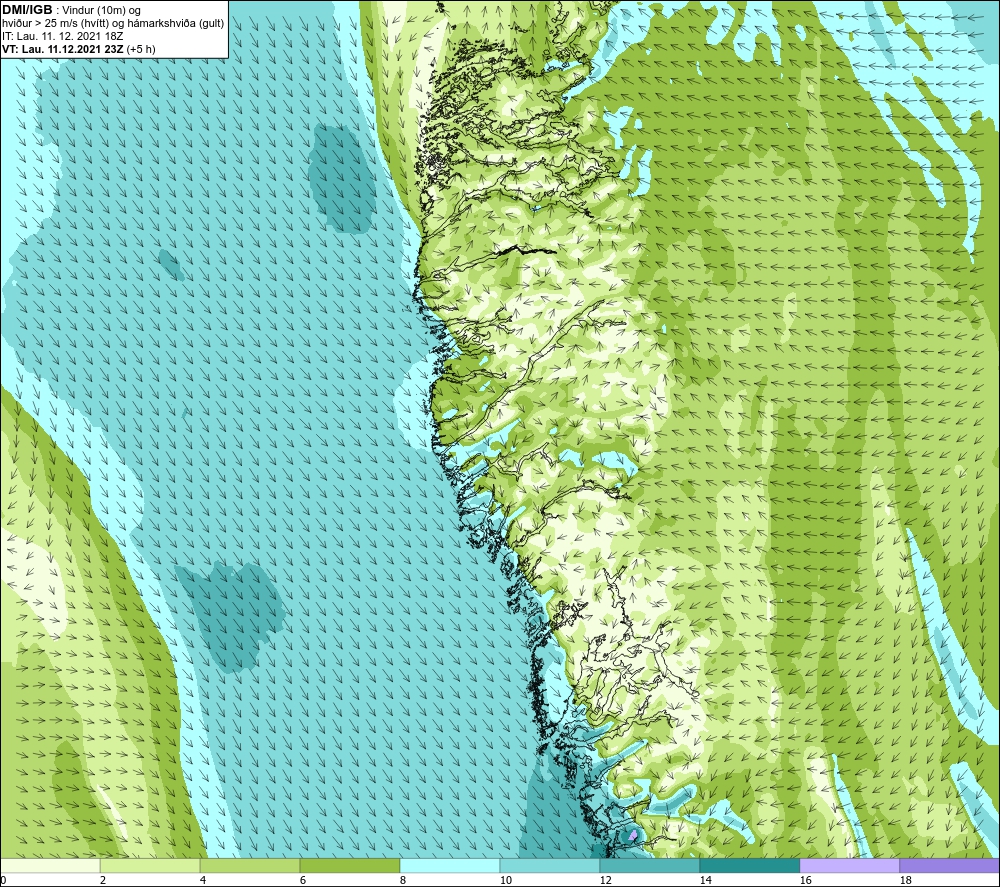Click the light green 2–4 m/s legend swatch
Viewport: 1000px width, 887px height.
(150, 866)
